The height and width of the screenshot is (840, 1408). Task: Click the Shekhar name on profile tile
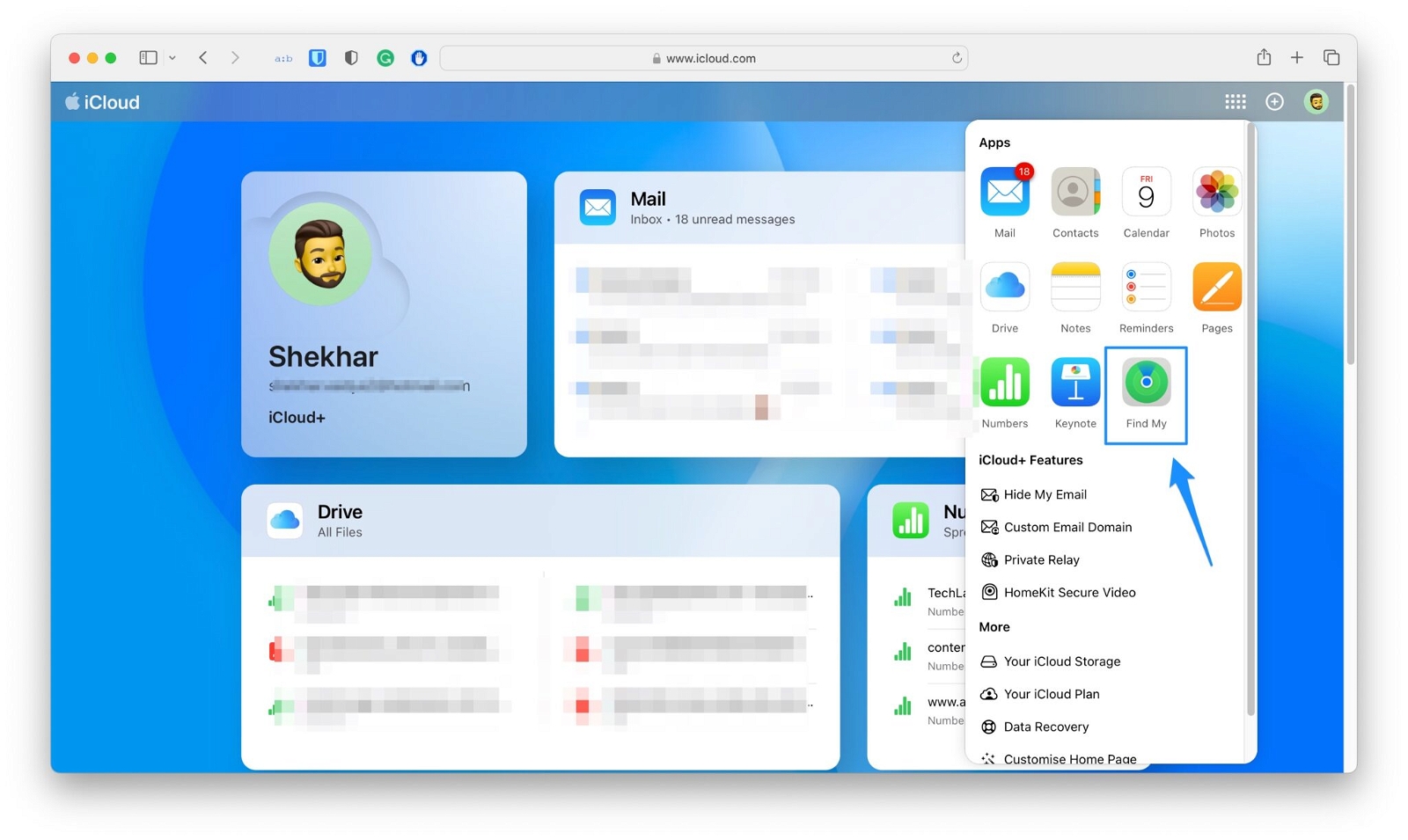pos(323,356)
